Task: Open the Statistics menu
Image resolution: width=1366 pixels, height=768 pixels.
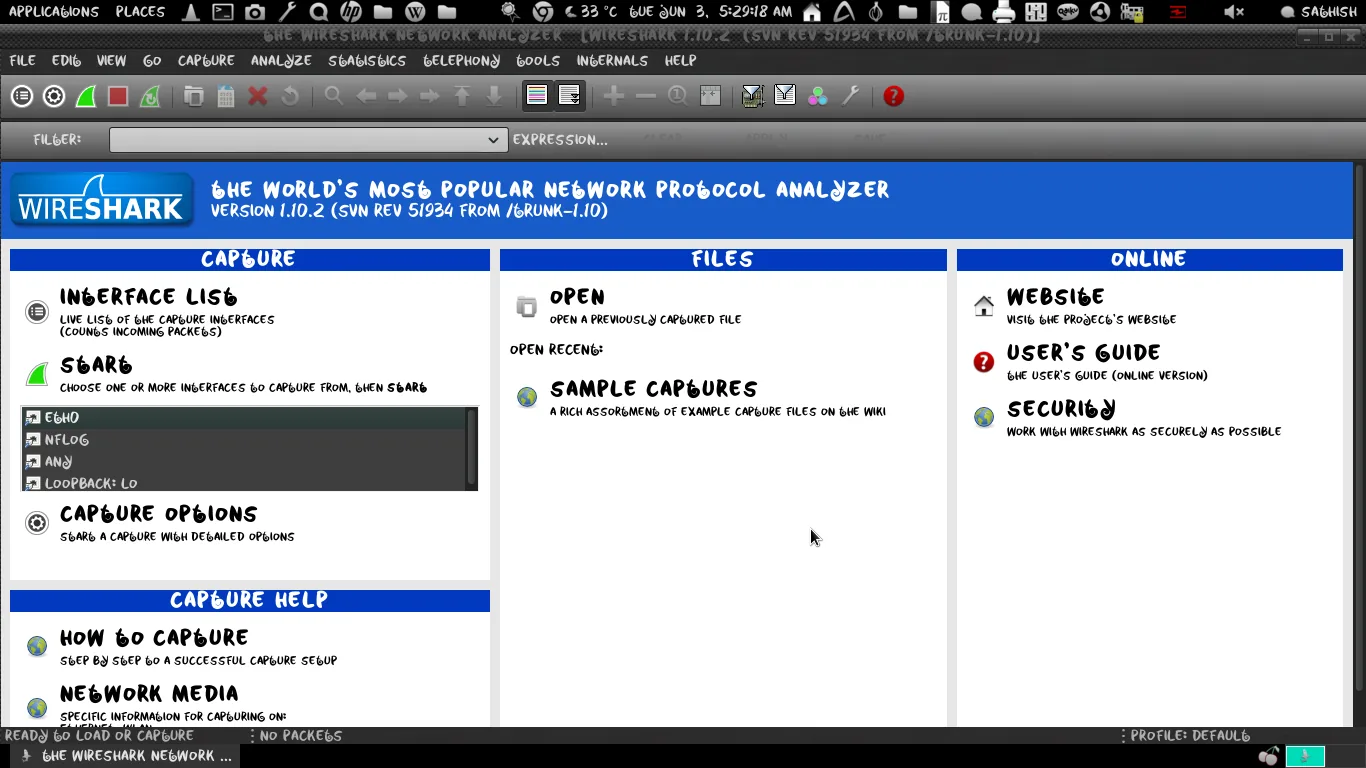Action: point(367,61)
